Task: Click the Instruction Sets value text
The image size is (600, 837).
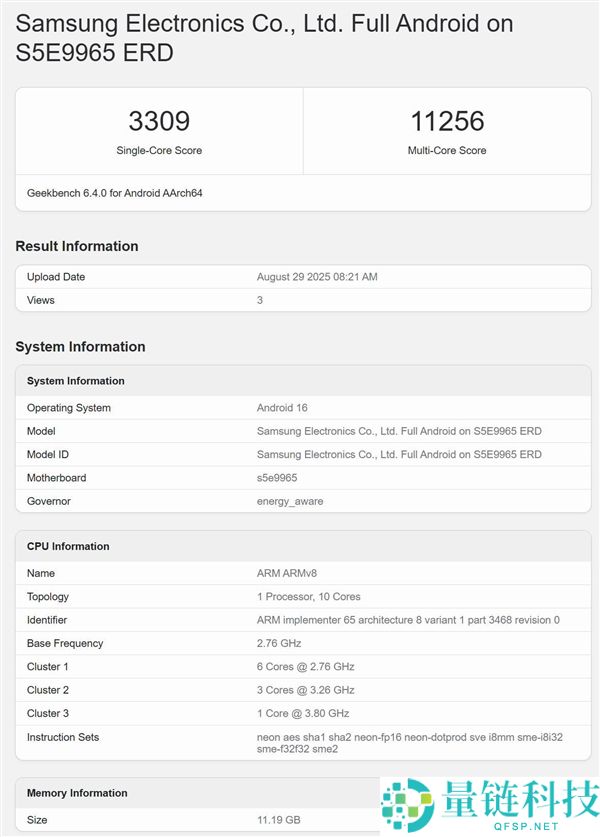Action: [408, 742]
